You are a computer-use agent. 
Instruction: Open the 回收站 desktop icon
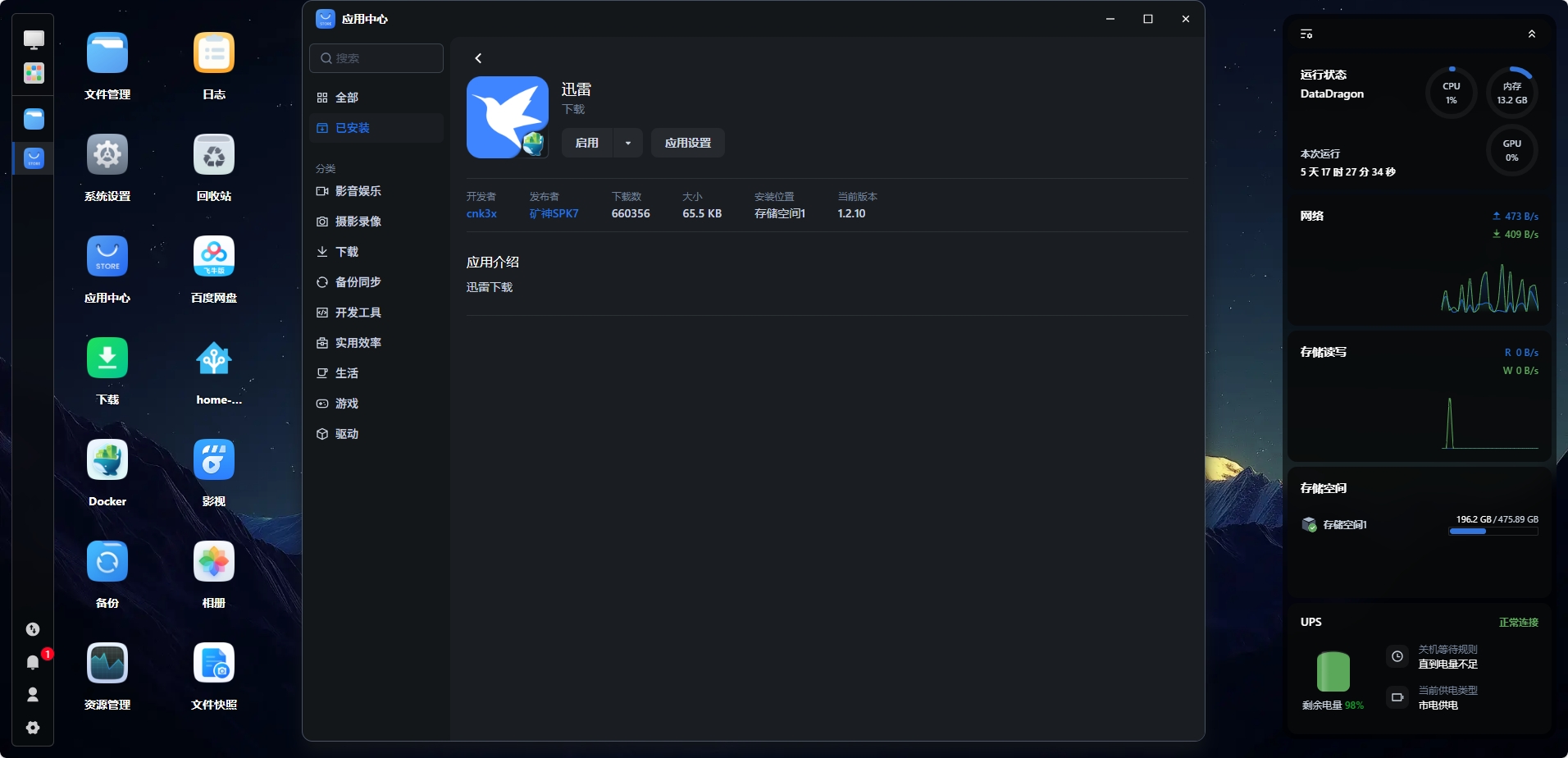(x=214, y=155)
